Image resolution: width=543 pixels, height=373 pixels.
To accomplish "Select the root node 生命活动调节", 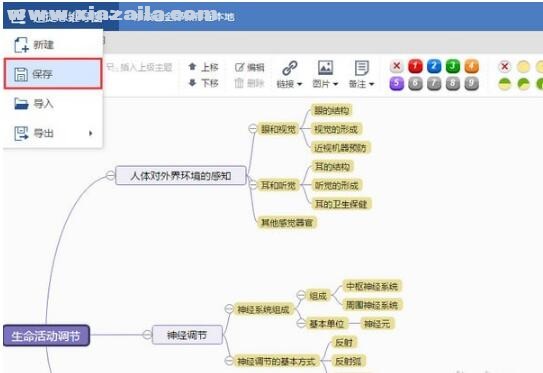I will 46,336.
